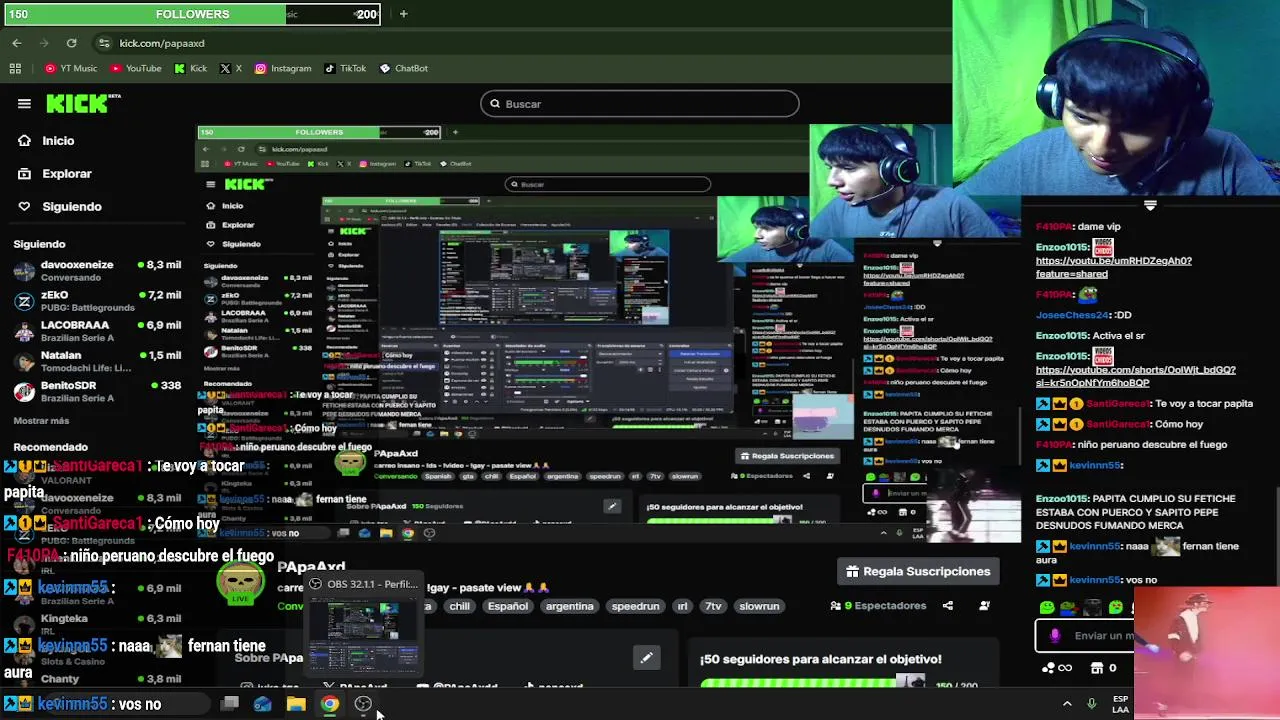1280x720 pixels.
Task: Select the 7tv stream tag
Action: point(713,606)
